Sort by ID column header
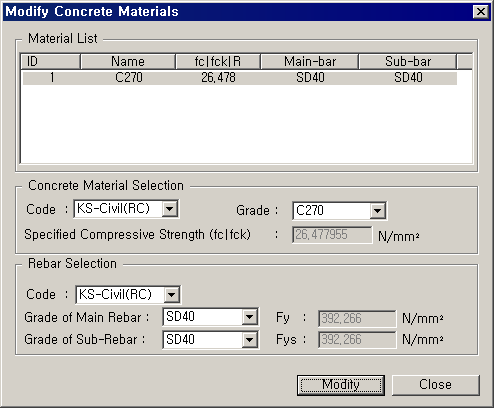Image resolution: width=494 pixels, height=408 pixels. [50, 61]
